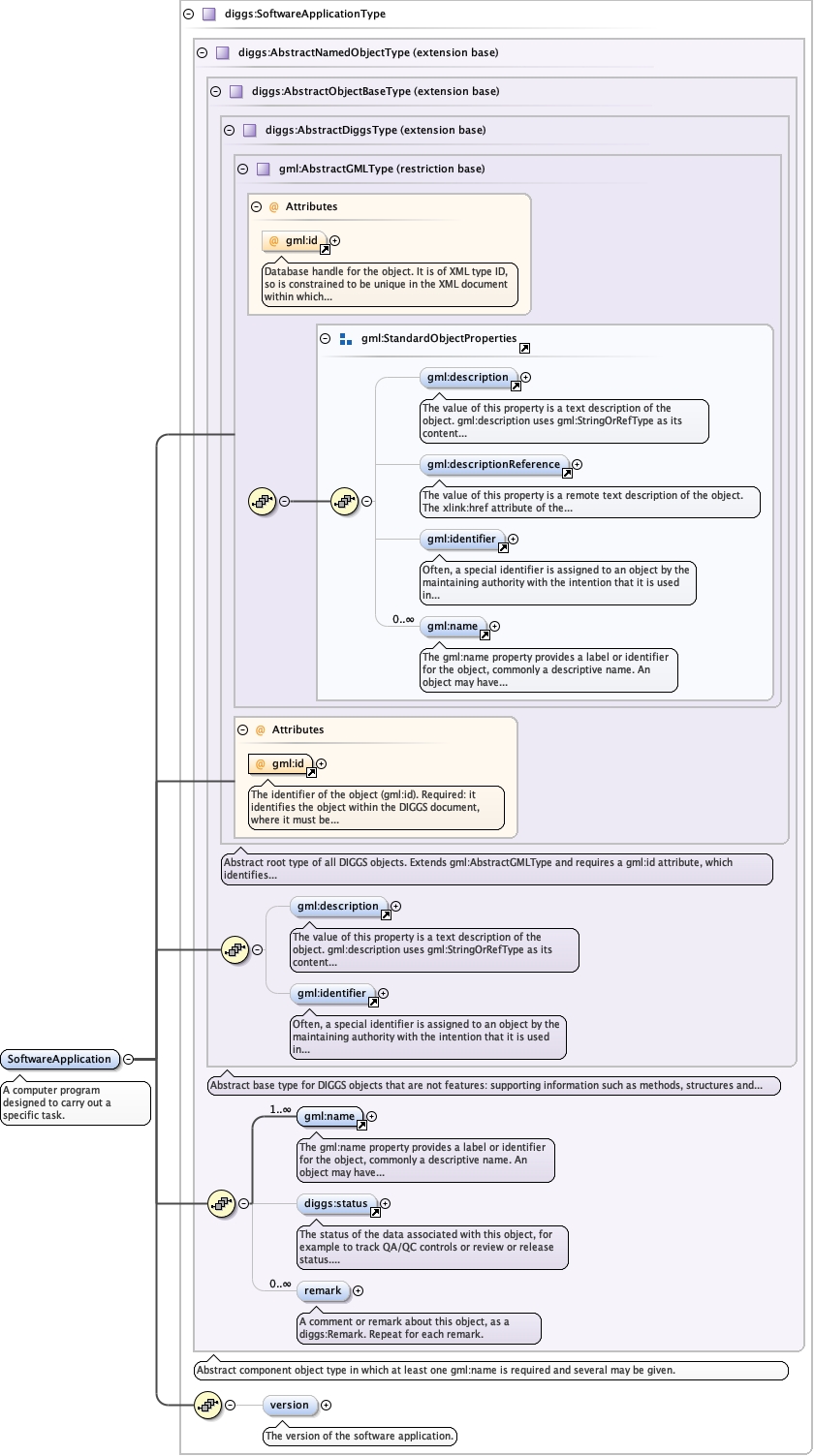This screenshot has height=1456, width=814.
Task: Click annotation starting "The status of the data"
Action: (x=432, y=1248)
